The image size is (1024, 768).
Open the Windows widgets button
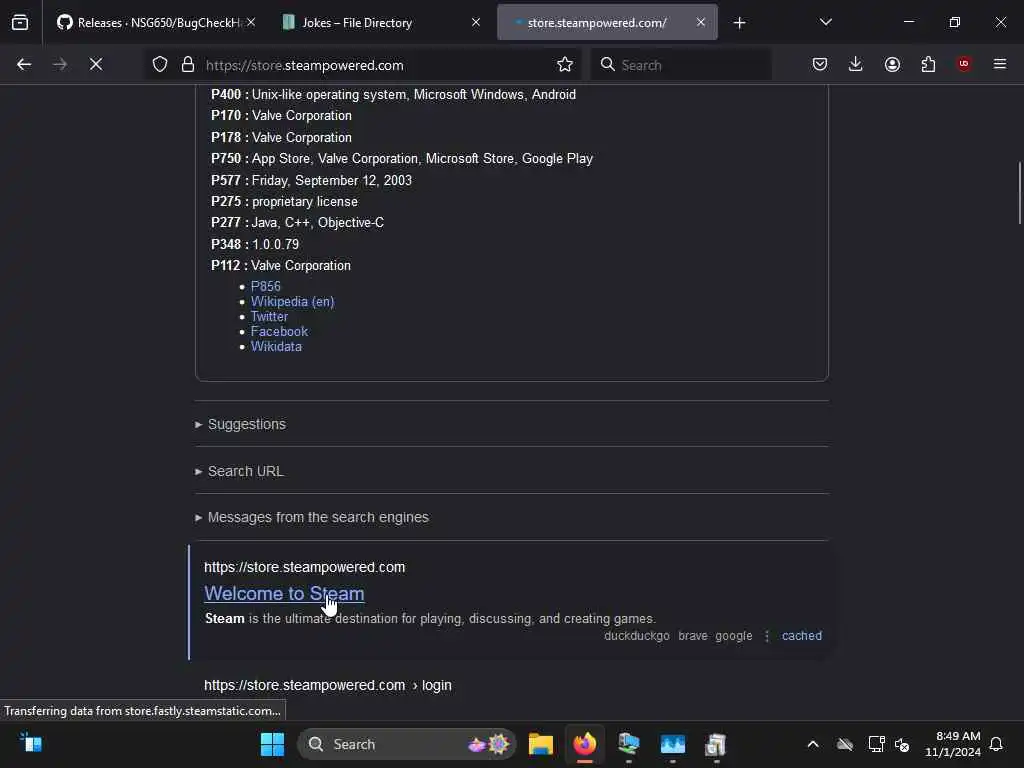tap(31, 743)
